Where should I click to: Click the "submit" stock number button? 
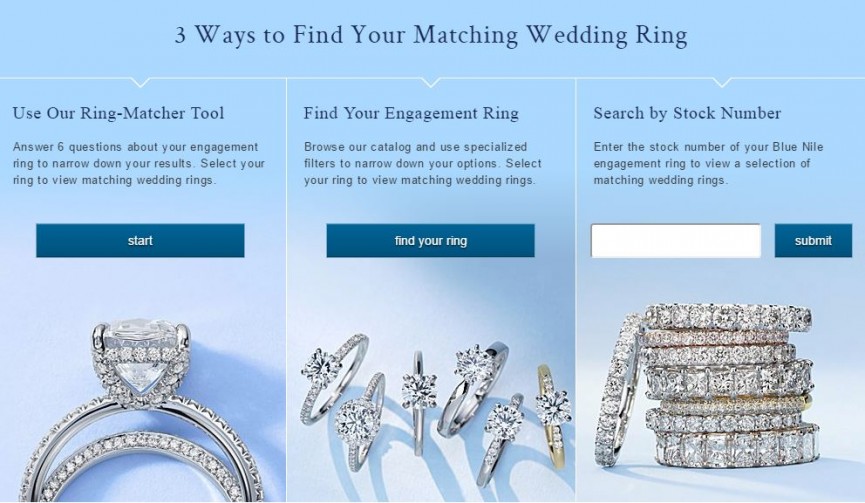(x=813, y=240)
